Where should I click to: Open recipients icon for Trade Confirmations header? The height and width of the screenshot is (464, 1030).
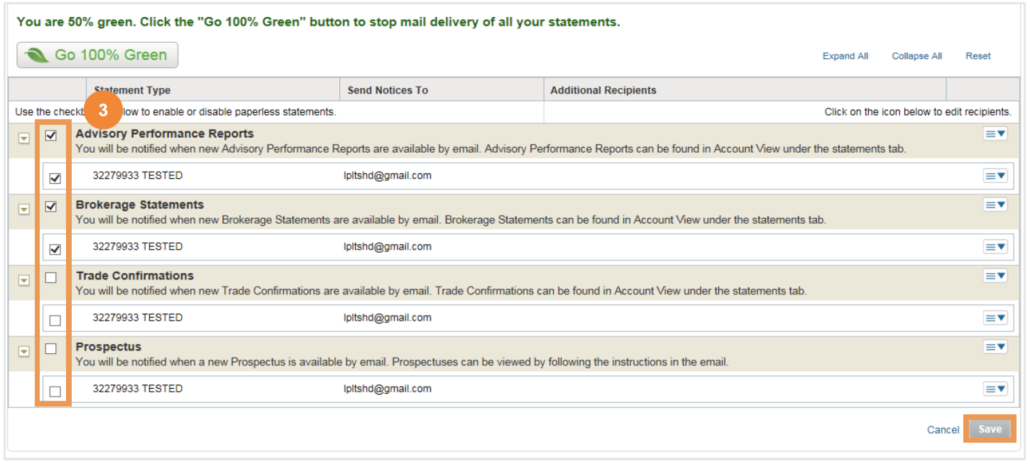click(x=995, y=276)
